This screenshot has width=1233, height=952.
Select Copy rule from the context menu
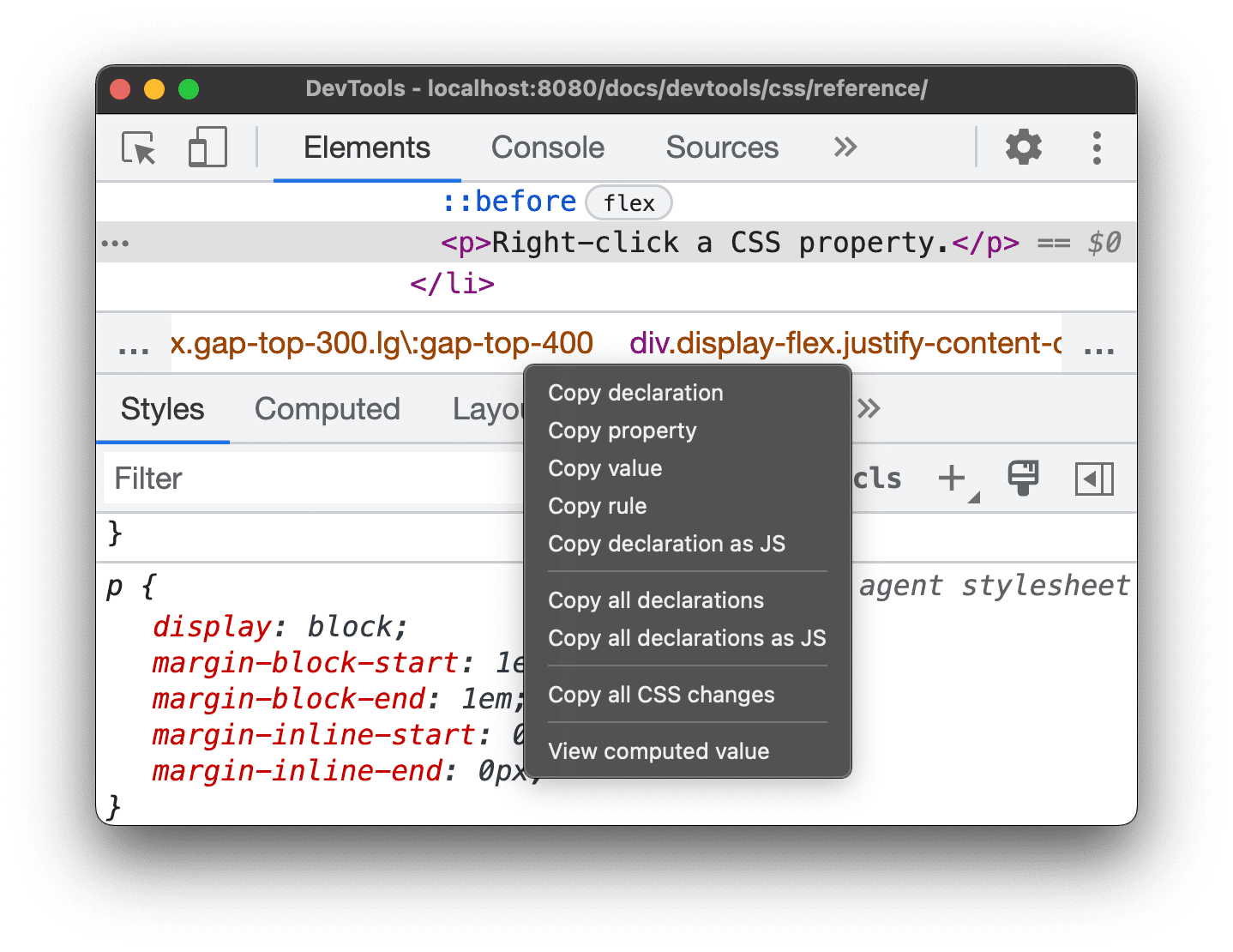597,506
